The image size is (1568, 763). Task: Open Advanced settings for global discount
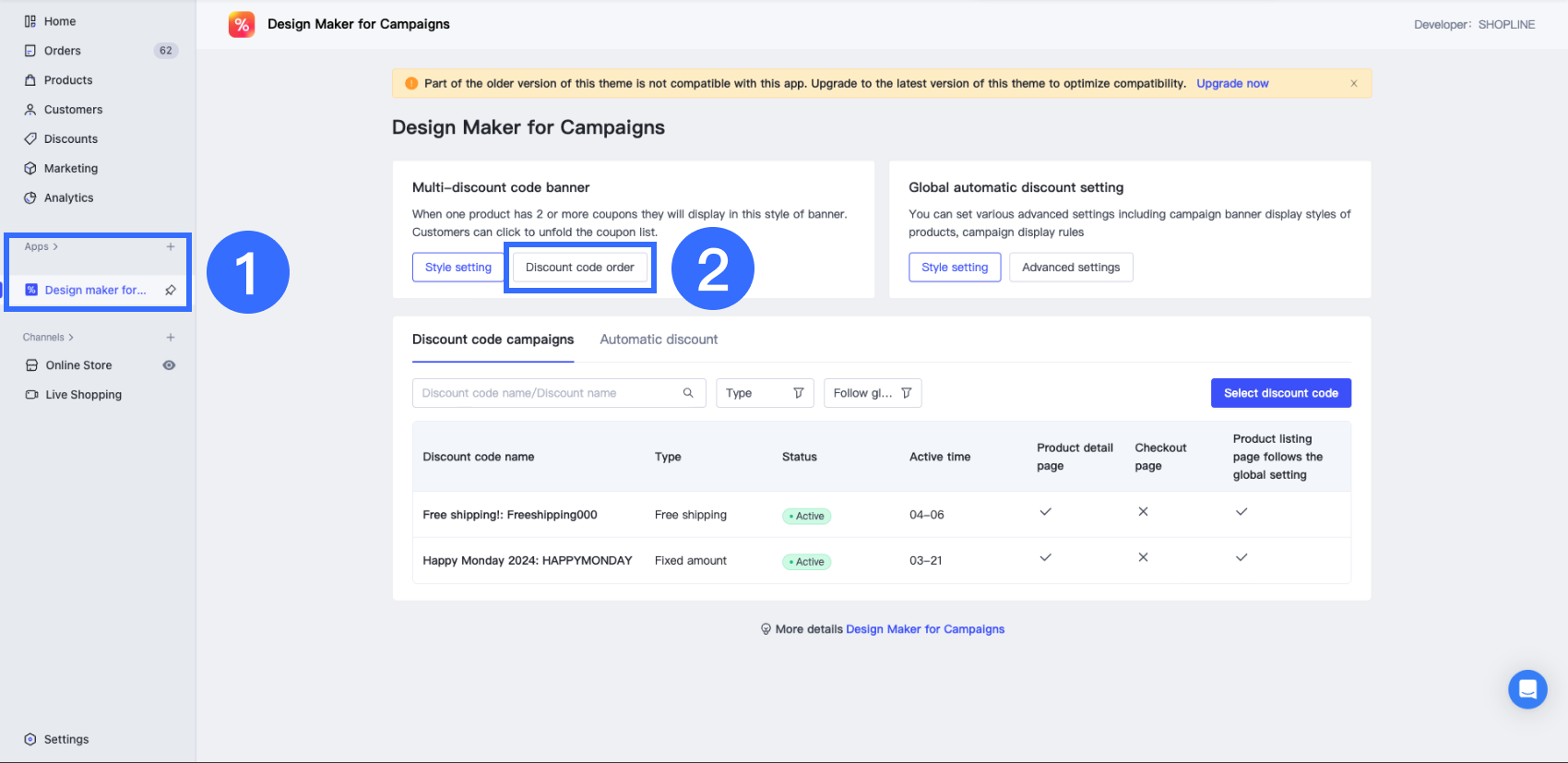pyautogui.click(x=1070, y=268)
